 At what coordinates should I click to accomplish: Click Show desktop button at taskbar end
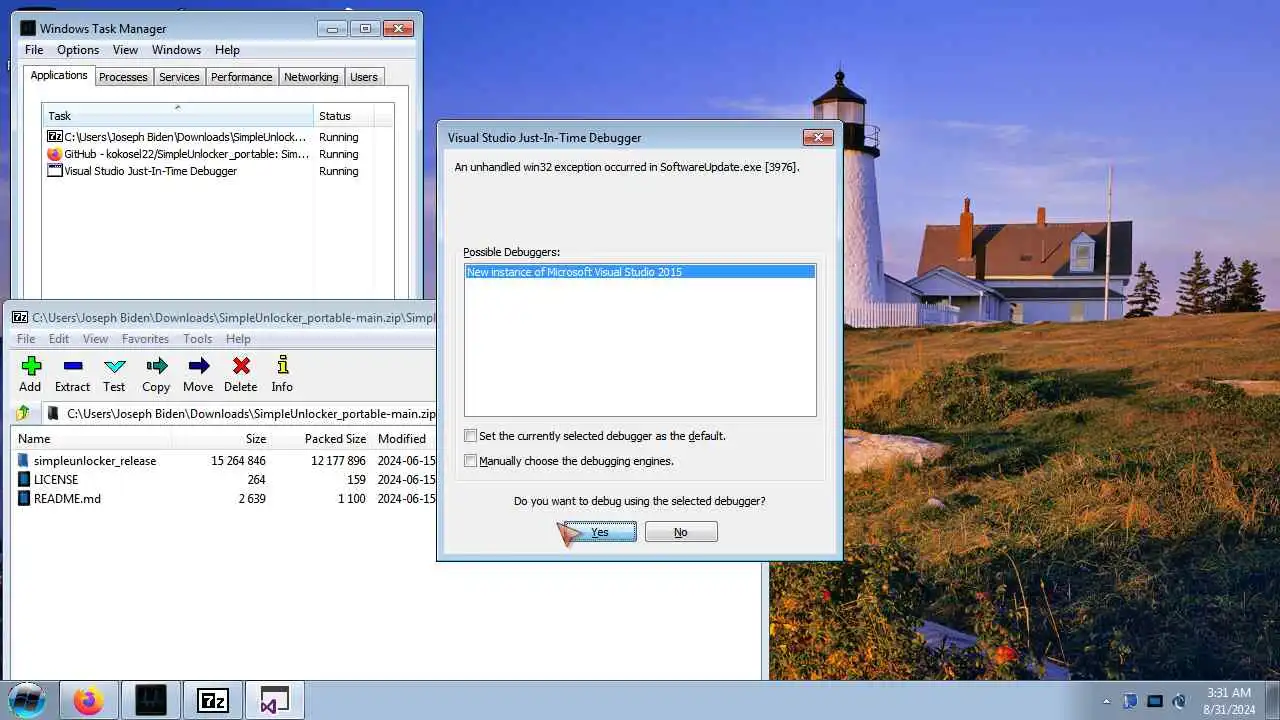(1272, 701)
